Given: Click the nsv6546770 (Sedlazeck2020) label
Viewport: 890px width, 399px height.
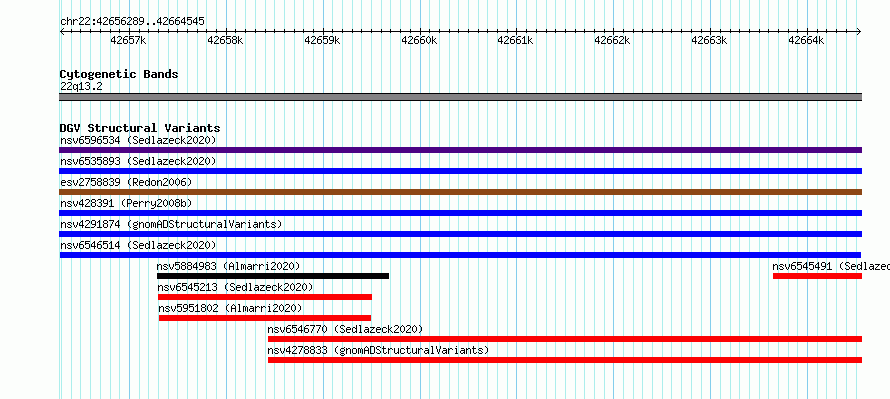Looking at the screenshot, I should click(345, 329).
